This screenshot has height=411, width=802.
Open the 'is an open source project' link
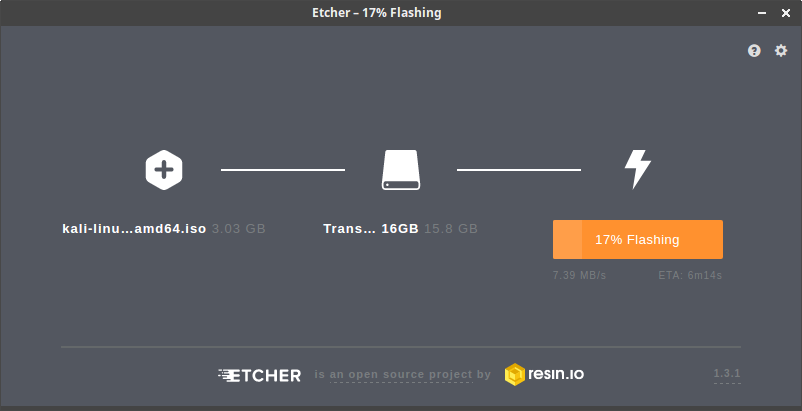pyautogui.click(x=402, y=375)
